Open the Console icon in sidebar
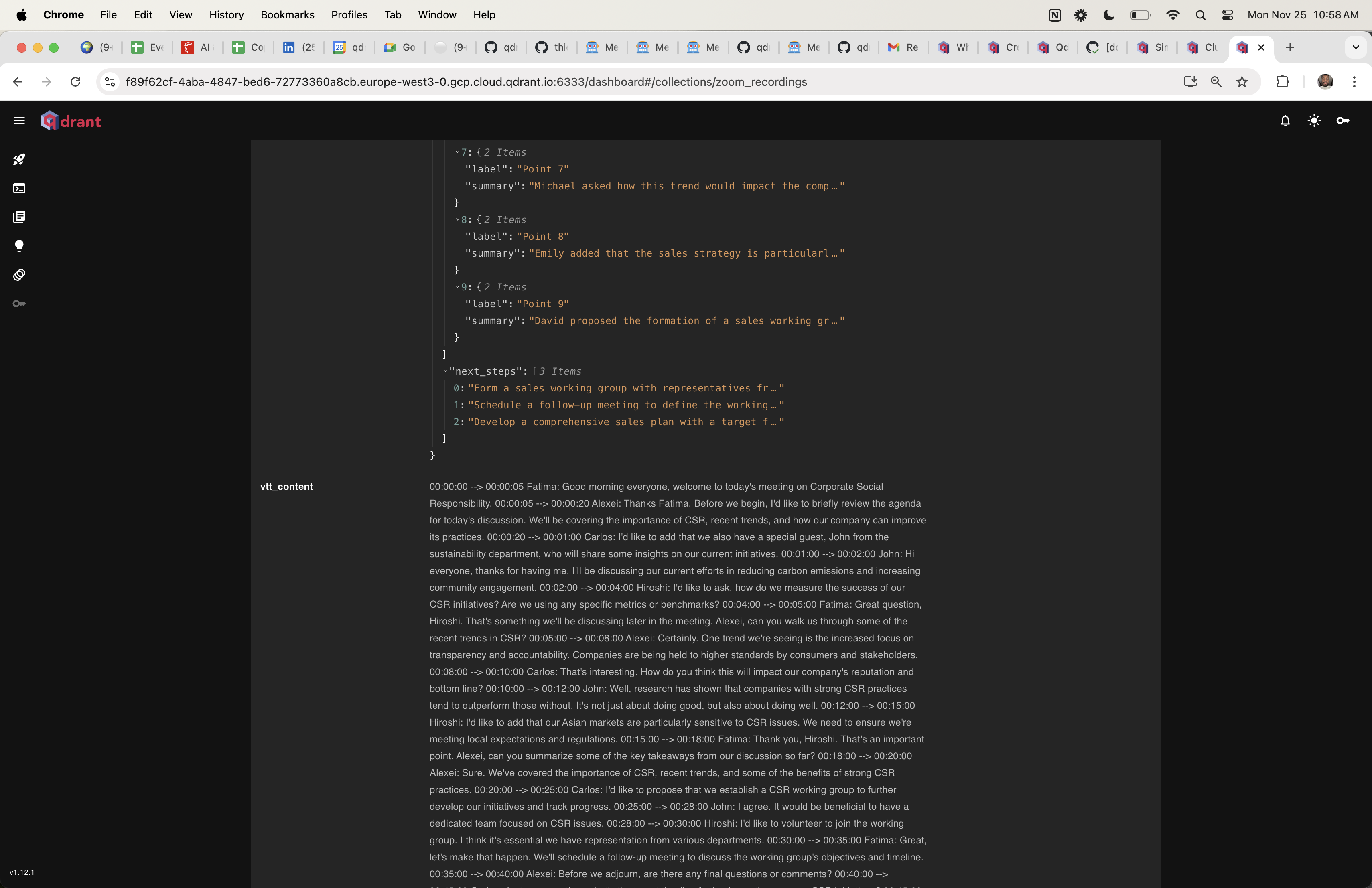This screenshot has width=1372, height=888. pyautogui.click(x=19, y=189)
